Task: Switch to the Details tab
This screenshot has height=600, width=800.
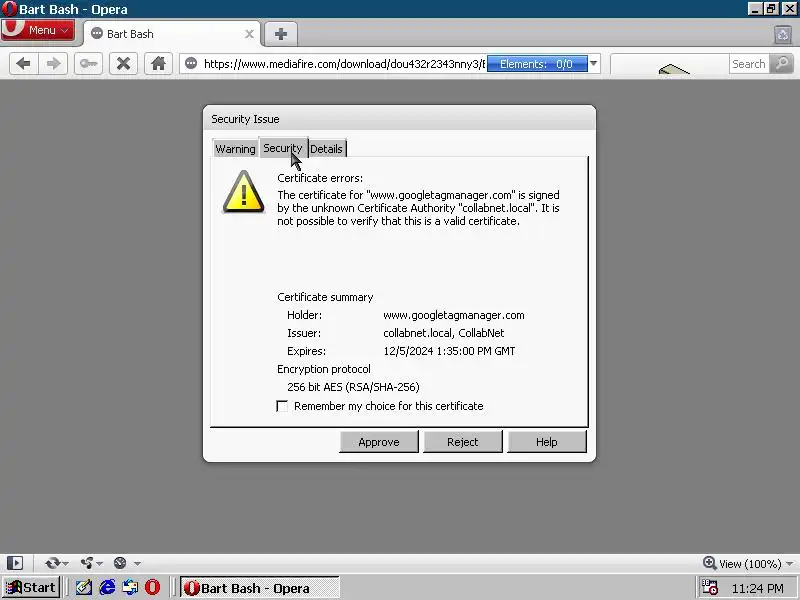Action: (x=327, y=149)
